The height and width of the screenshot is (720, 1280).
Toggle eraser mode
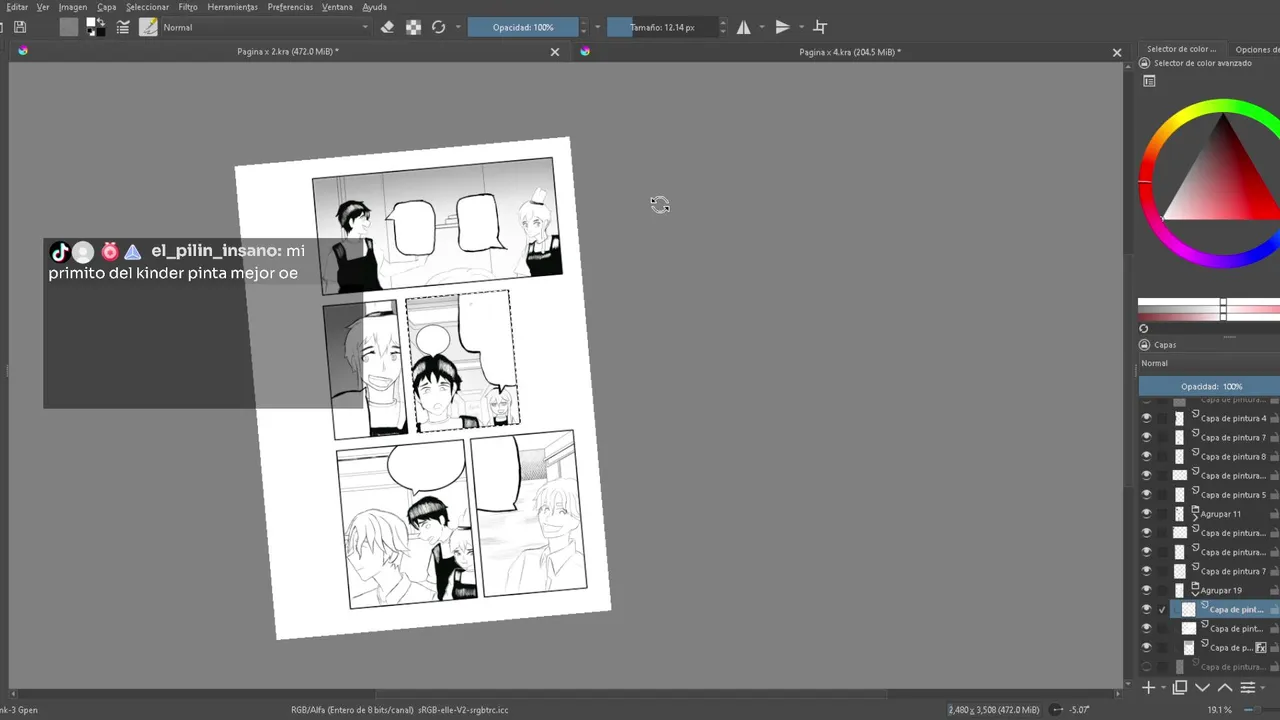[x=388, y=27]
